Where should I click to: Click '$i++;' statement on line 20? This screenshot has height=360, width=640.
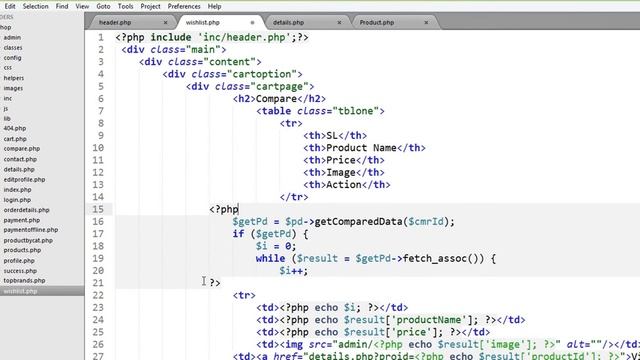(294, 271)
